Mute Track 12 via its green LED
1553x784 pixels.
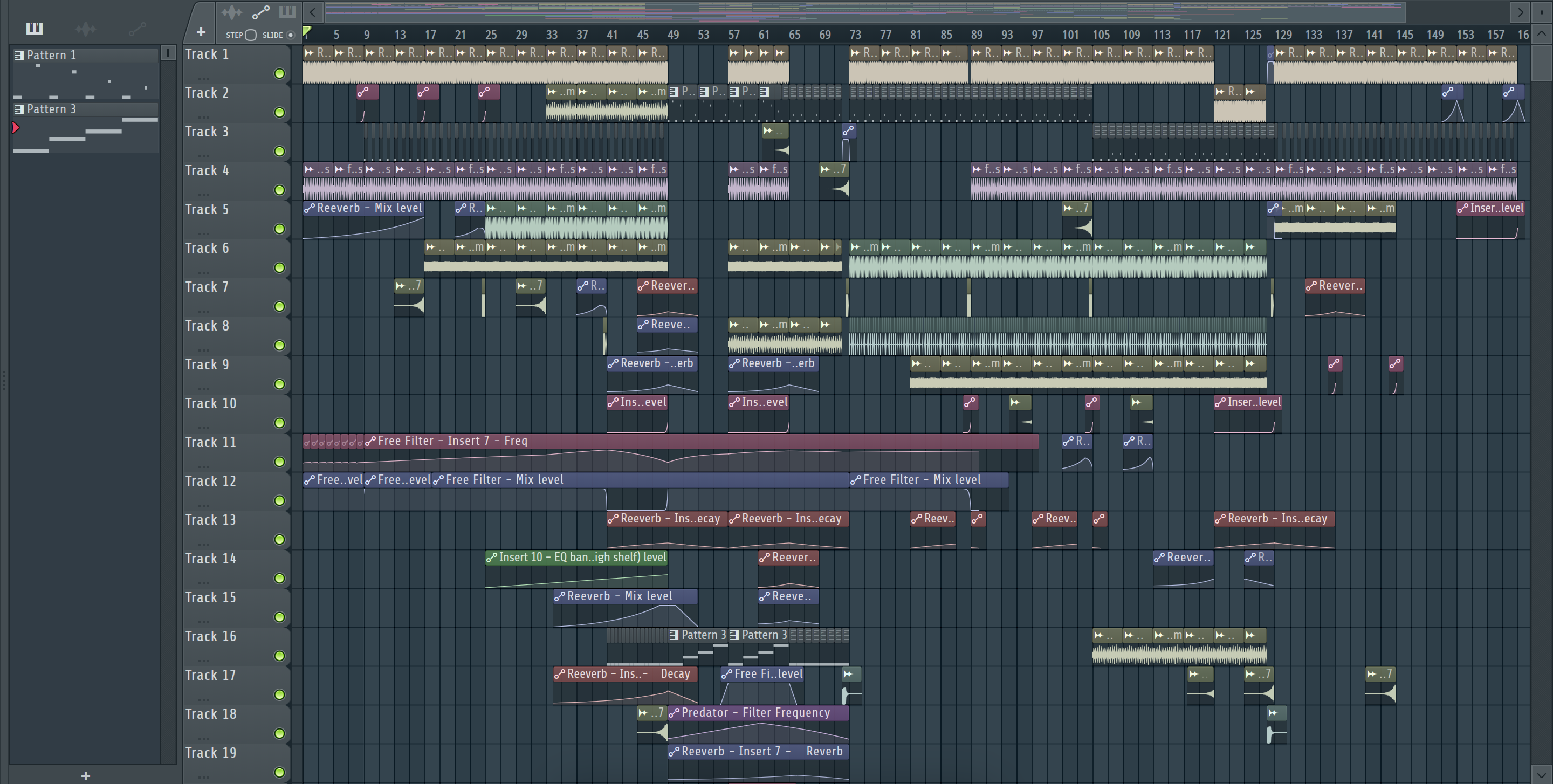(280, 501)
